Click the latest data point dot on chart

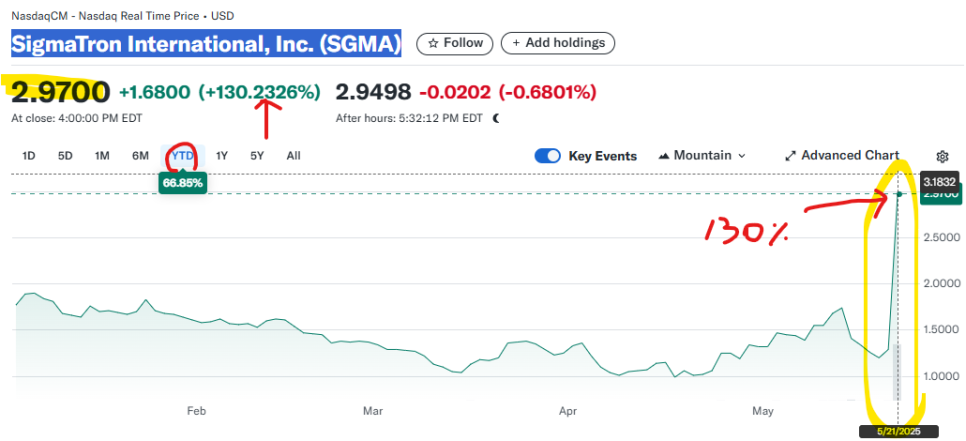tap(899, 194)
